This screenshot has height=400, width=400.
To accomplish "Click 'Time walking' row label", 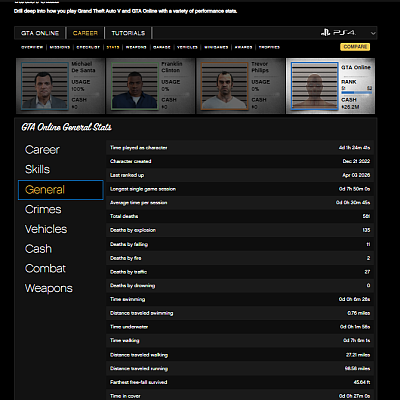I will pos(125,341).
